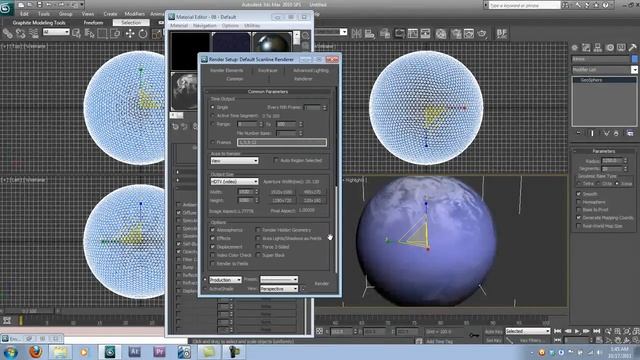Enable the Force 2-Sided checkbox
The height and width of the screenshot is (360, 640).
point(258,247)
